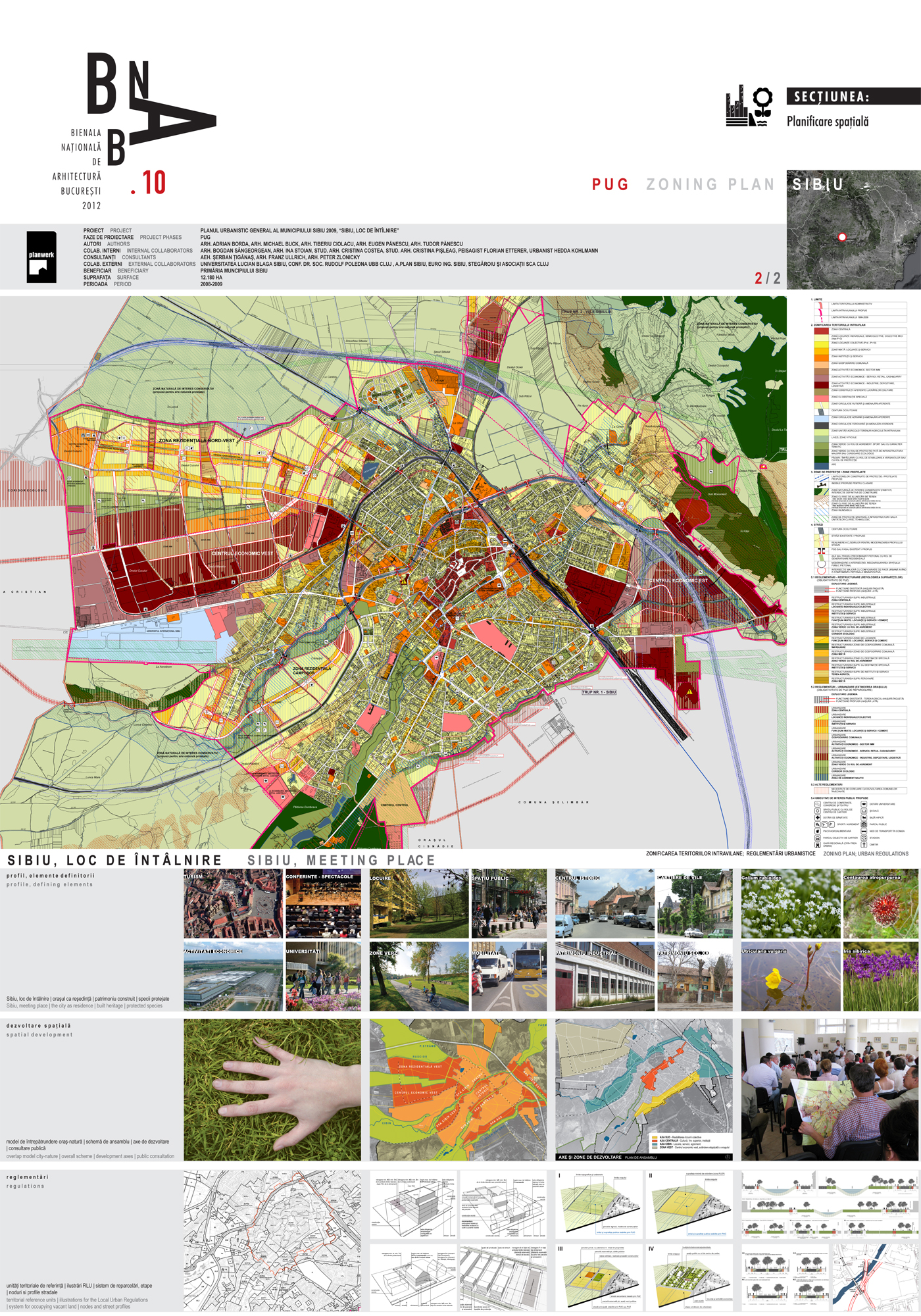Screen dimensions: 921x1316
Task: Click the Zonă Centrală red legend swatch
Action: coord(822,331)
